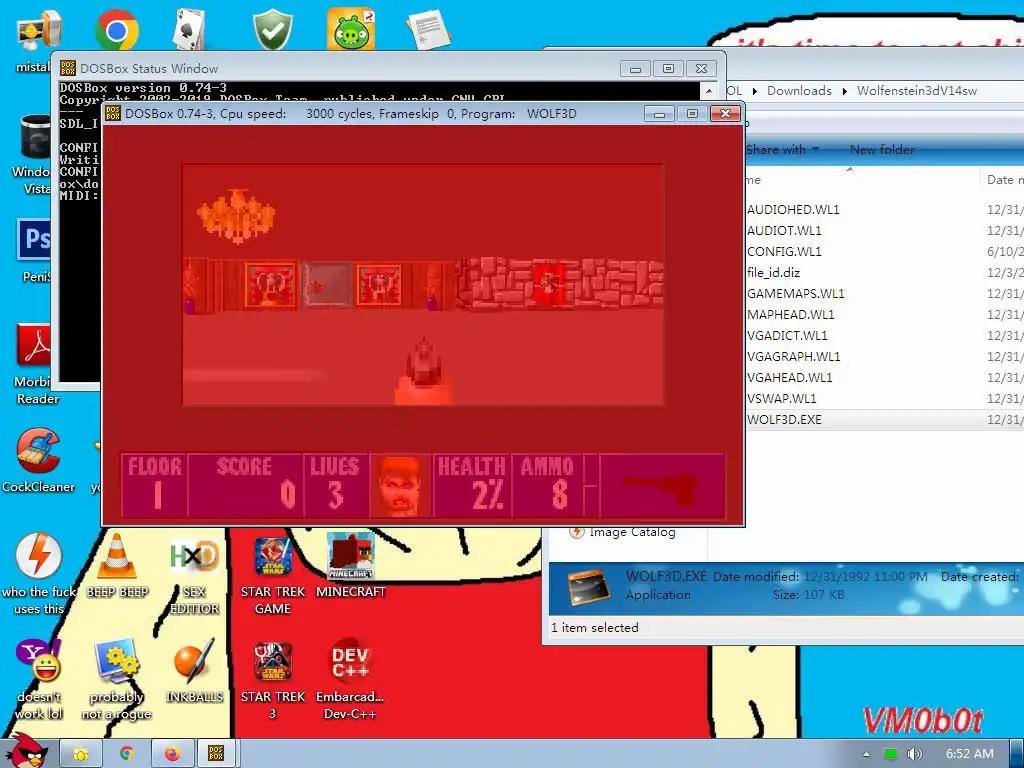
Task: Select the file_id.diz file
Action: coord(773,272)
